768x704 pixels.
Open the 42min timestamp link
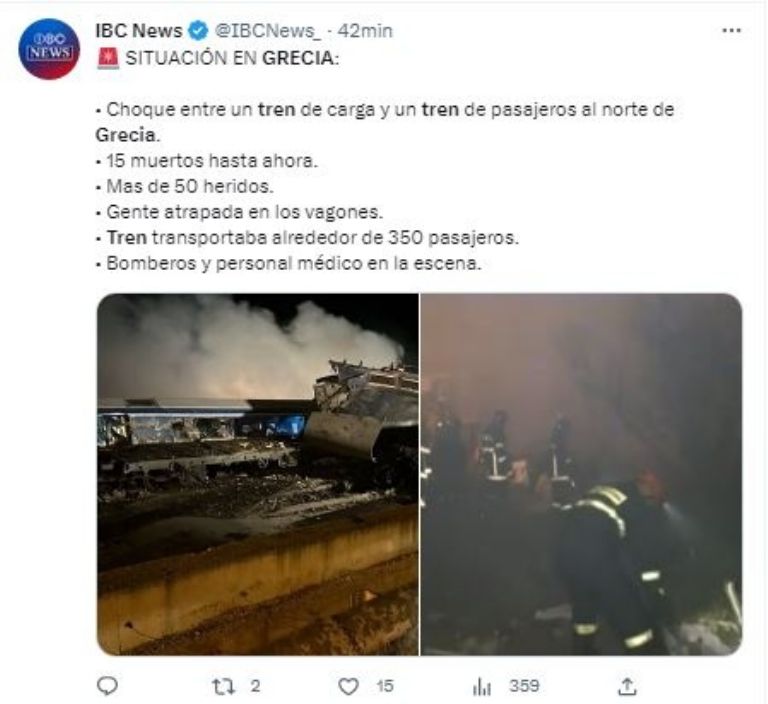click(365, 31)
